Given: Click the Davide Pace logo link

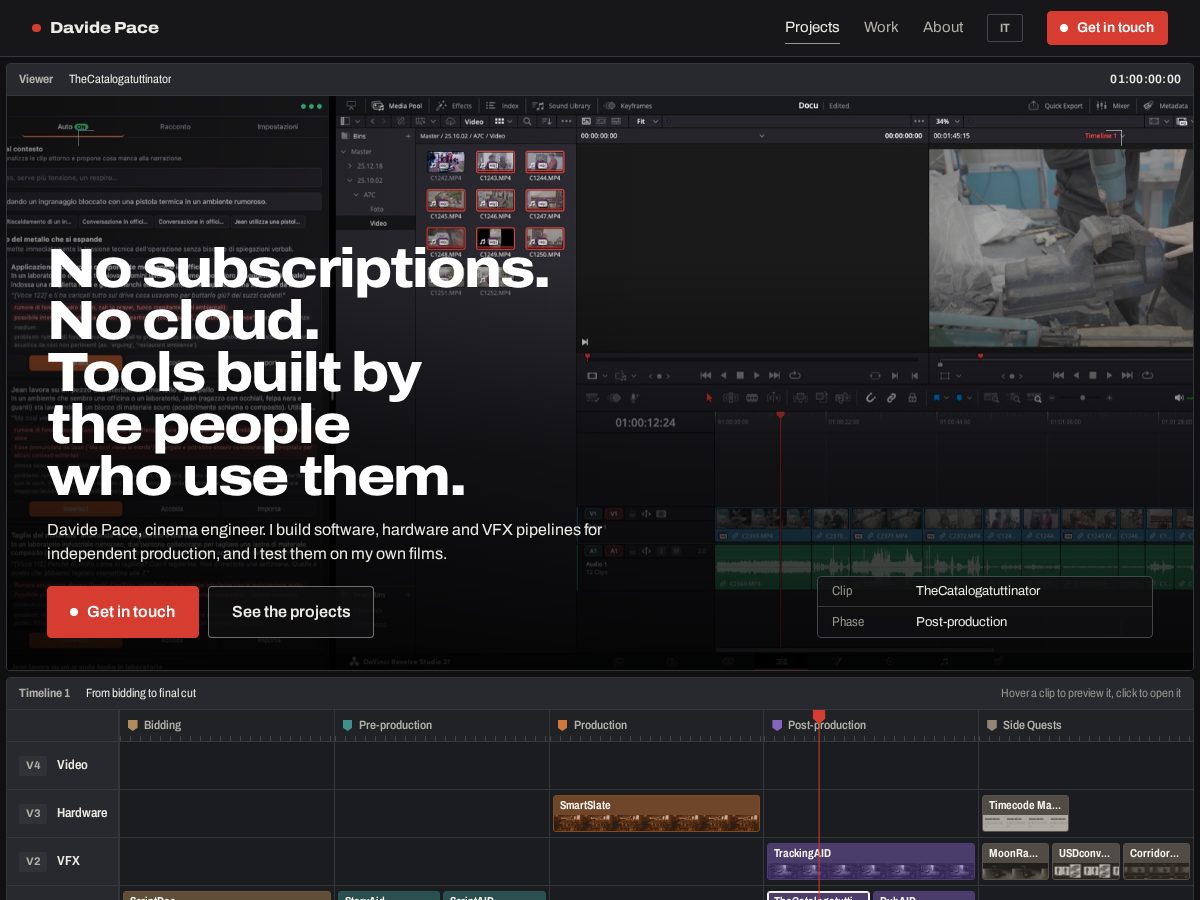Looking at the screenshot, I should pos(95,28).
